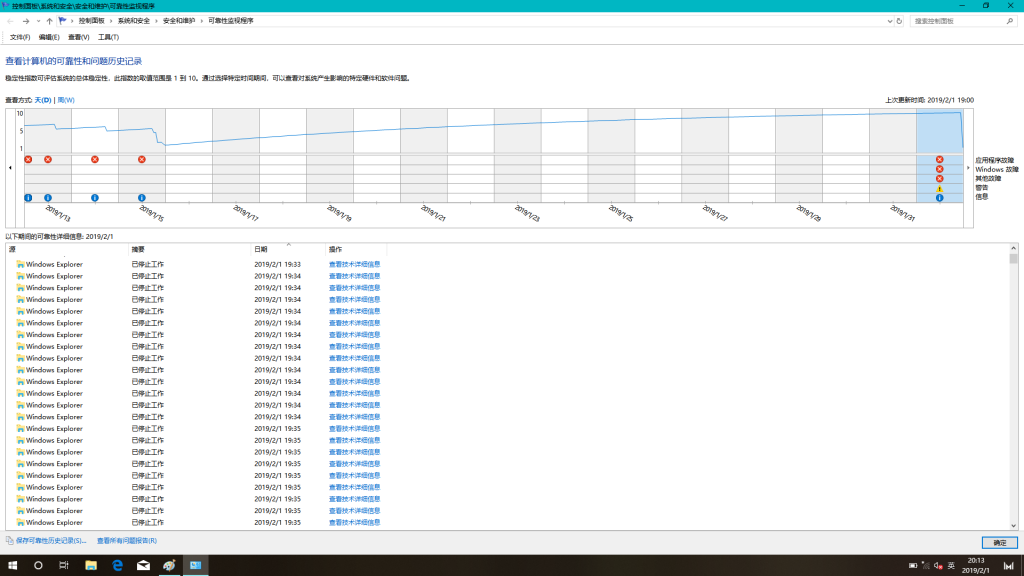Click the Windows failure icon in the last column

point(939,169)
